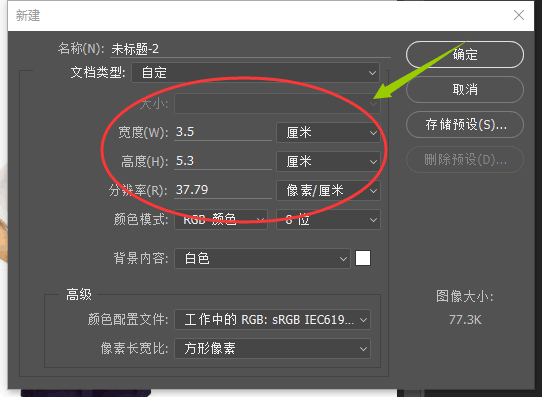Click the 确定 button

tap(465, 55)
